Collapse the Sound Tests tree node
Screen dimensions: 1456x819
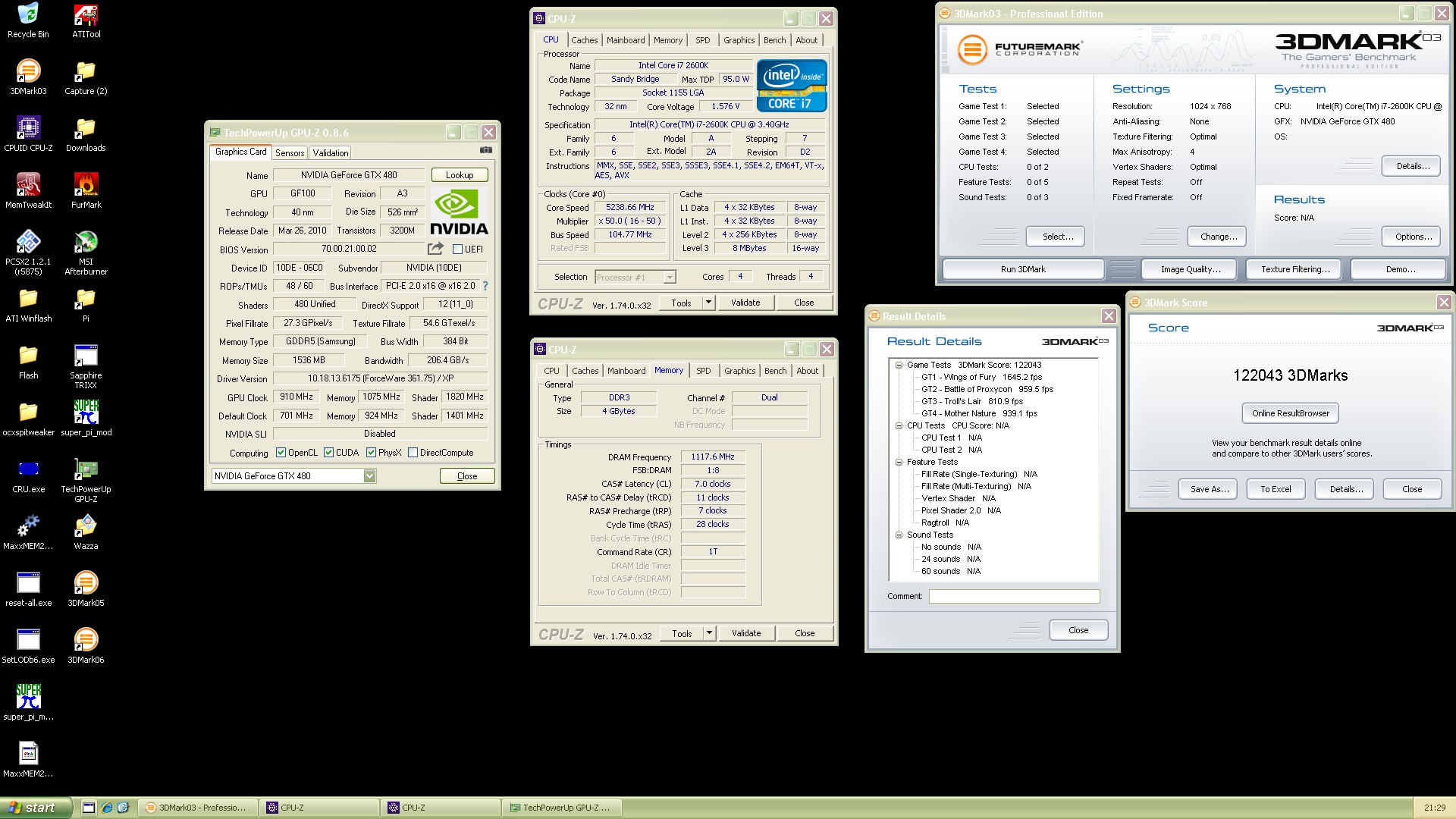pyautogui.click(x=899, y=535)
